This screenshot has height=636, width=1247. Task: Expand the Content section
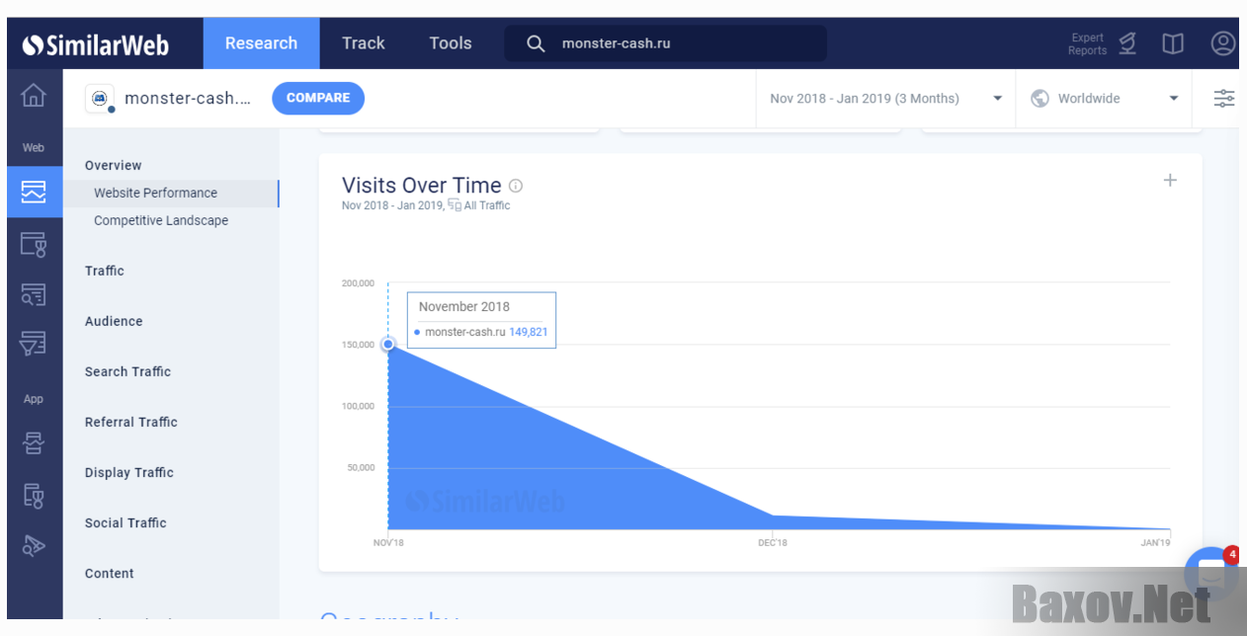point(109,574)
